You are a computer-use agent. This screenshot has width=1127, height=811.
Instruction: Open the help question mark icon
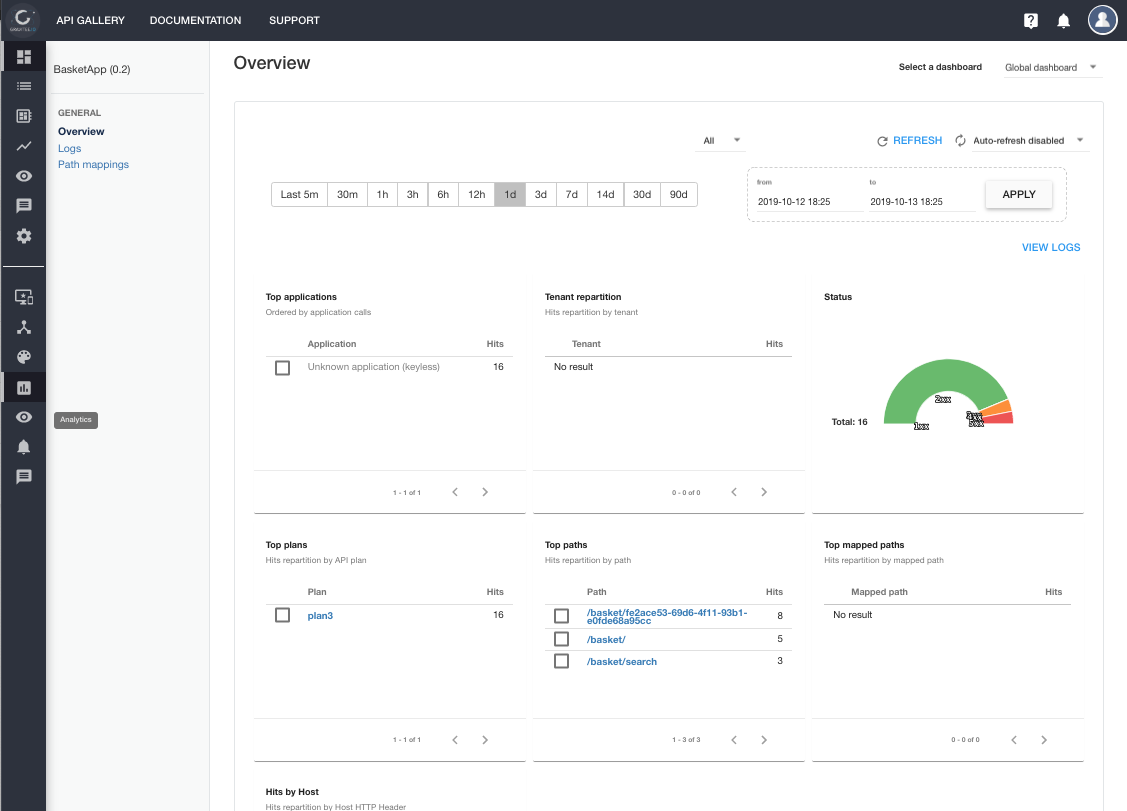[1031, 21]
